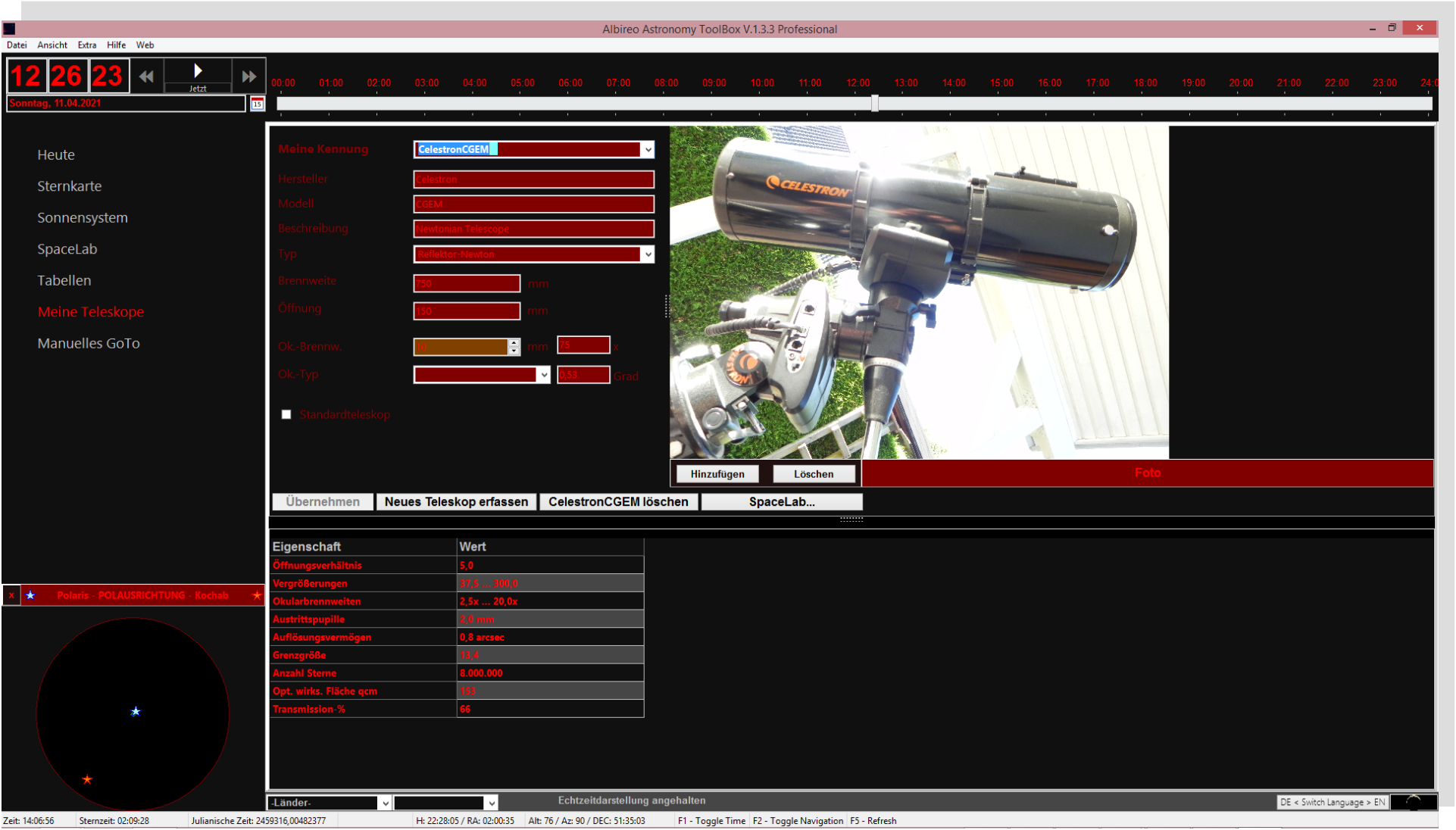The width and height of the screenshot is (1456, 830).
Task: Click the blue star in polar circle
Action: click(x=136, y=711)
